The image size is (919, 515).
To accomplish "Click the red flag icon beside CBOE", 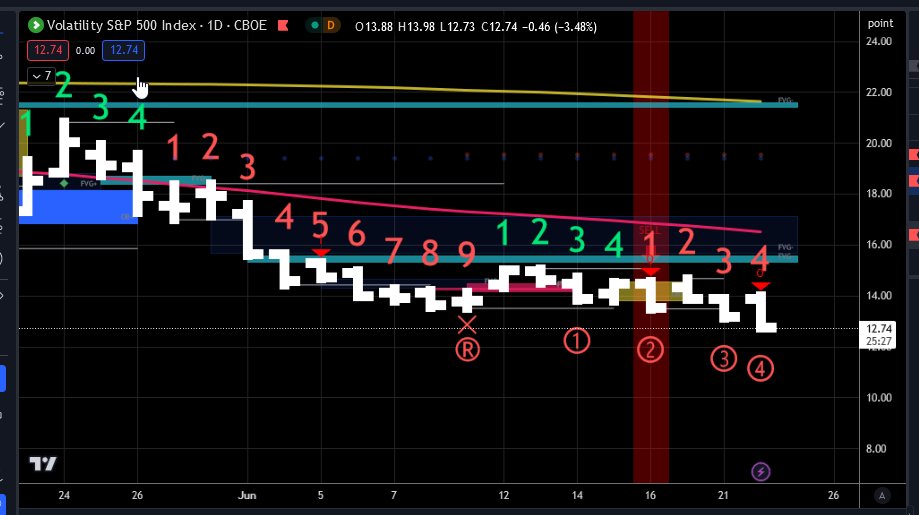I will click(283, 25).
